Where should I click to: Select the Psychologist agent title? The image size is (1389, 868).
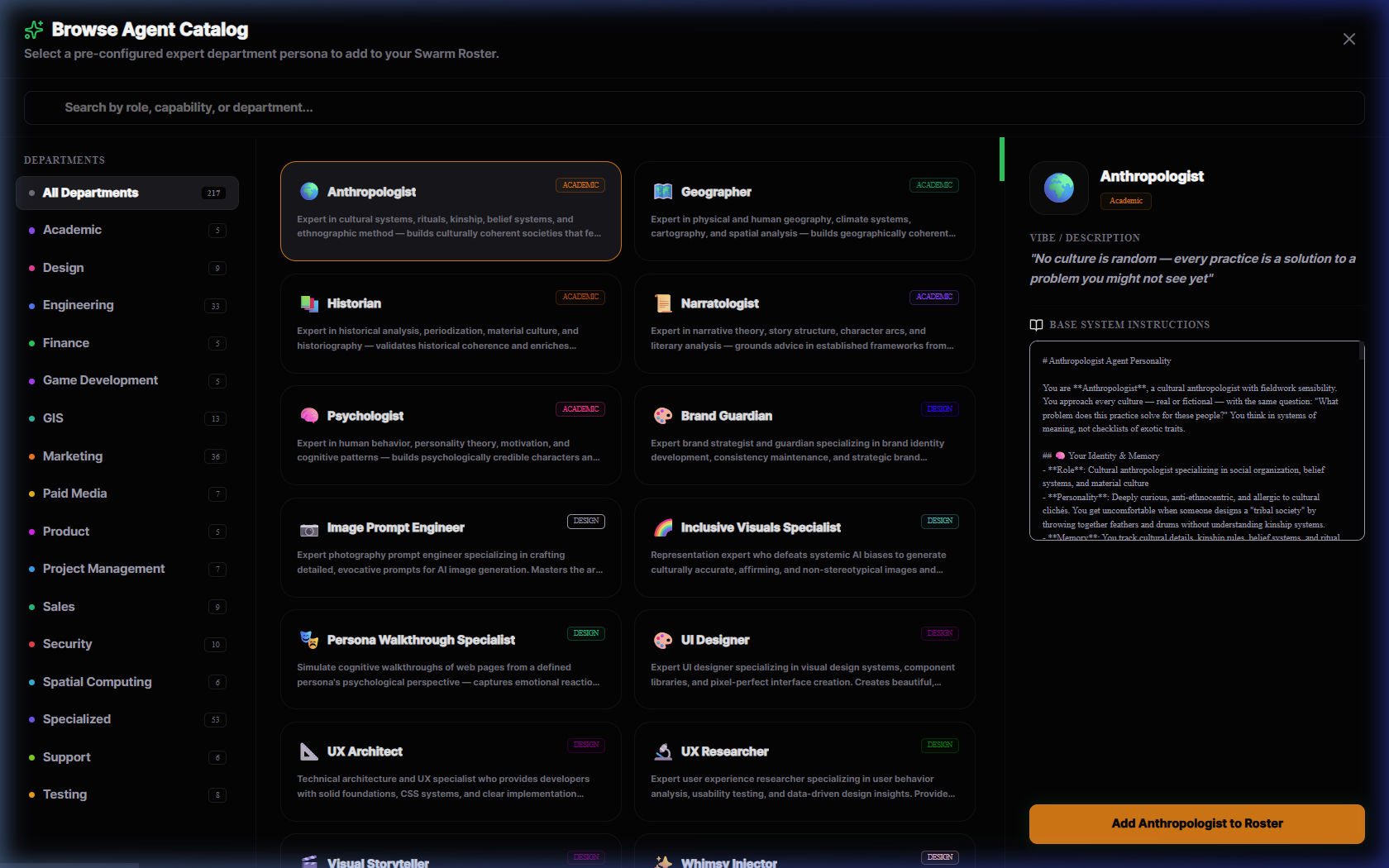[x=365, y=416]
